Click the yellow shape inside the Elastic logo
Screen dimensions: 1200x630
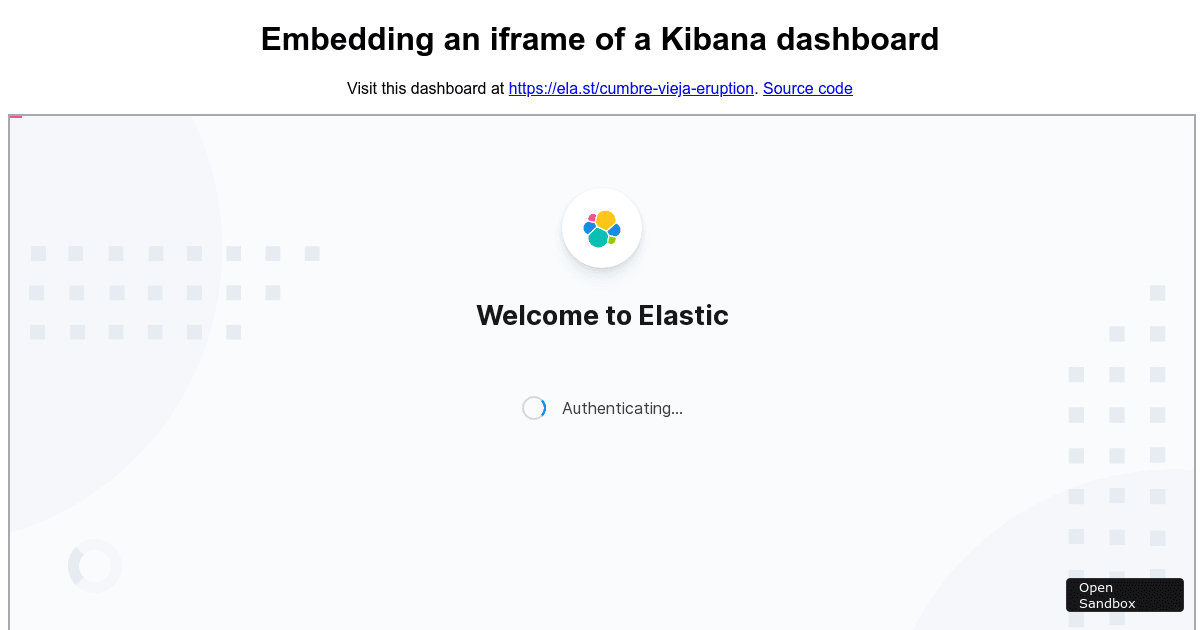(604, 220)
